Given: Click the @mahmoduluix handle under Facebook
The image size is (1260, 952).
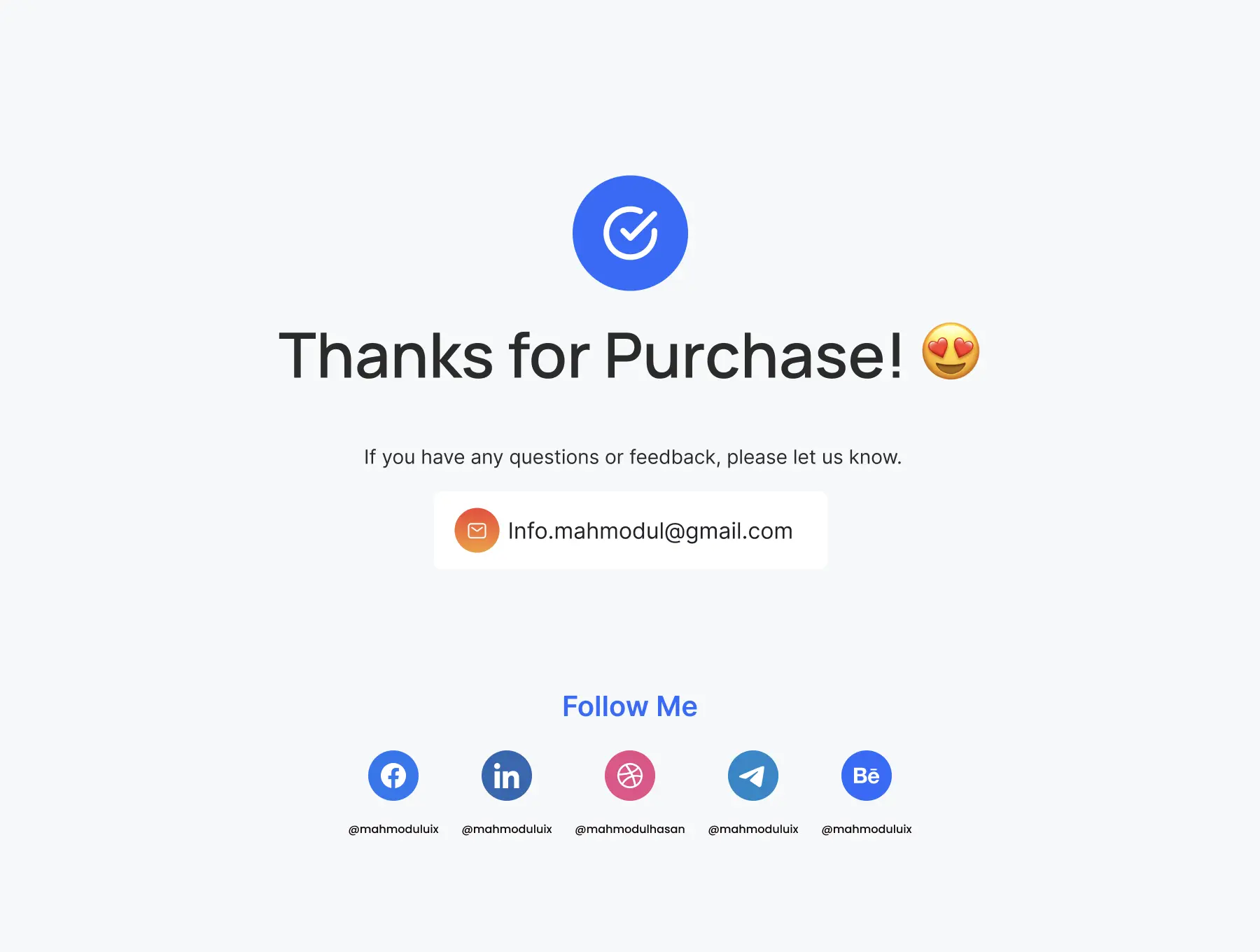Looking at the screenshot, I should click(393, 829).
